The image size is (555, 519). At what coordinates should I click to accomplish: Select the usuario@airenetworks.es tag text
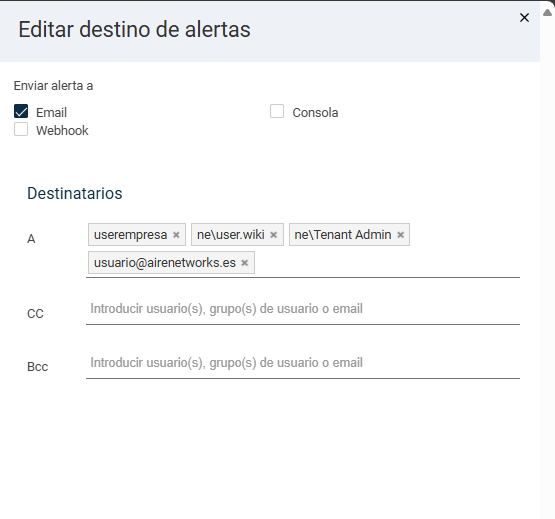click(165, 263)
